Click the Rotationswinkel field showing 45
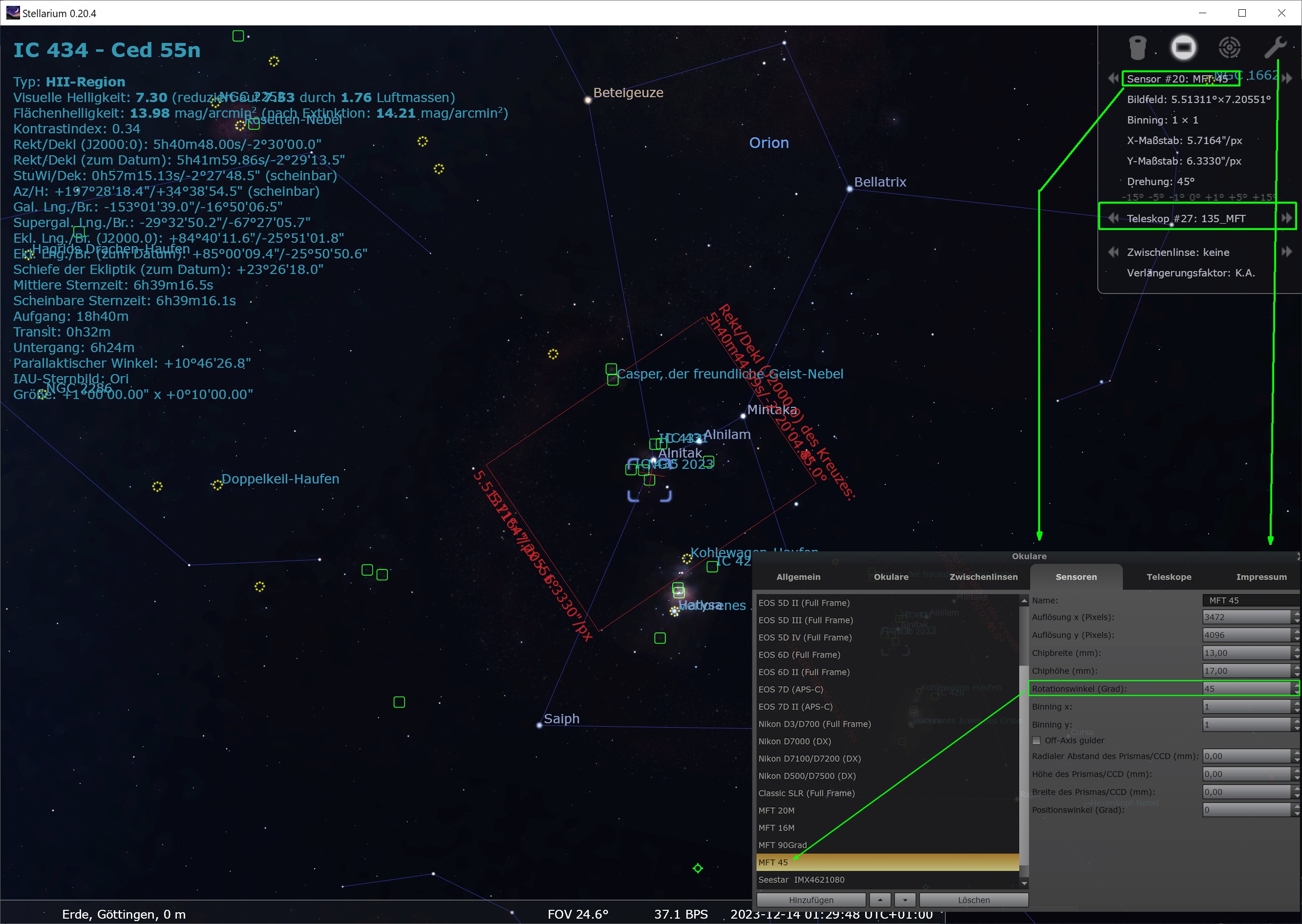The height and width of the screenshot is (924, 1302). (1246, 689)
